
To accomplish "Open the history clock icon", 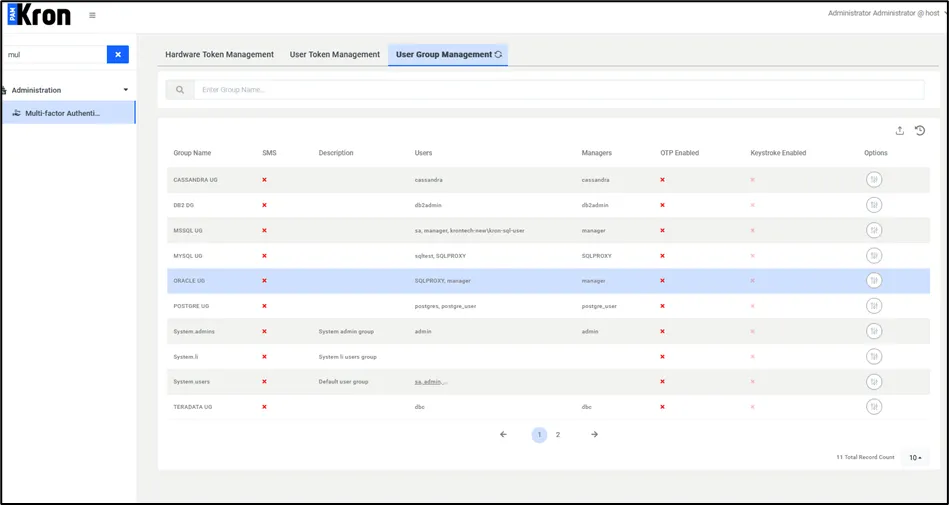I will point(920,130).
